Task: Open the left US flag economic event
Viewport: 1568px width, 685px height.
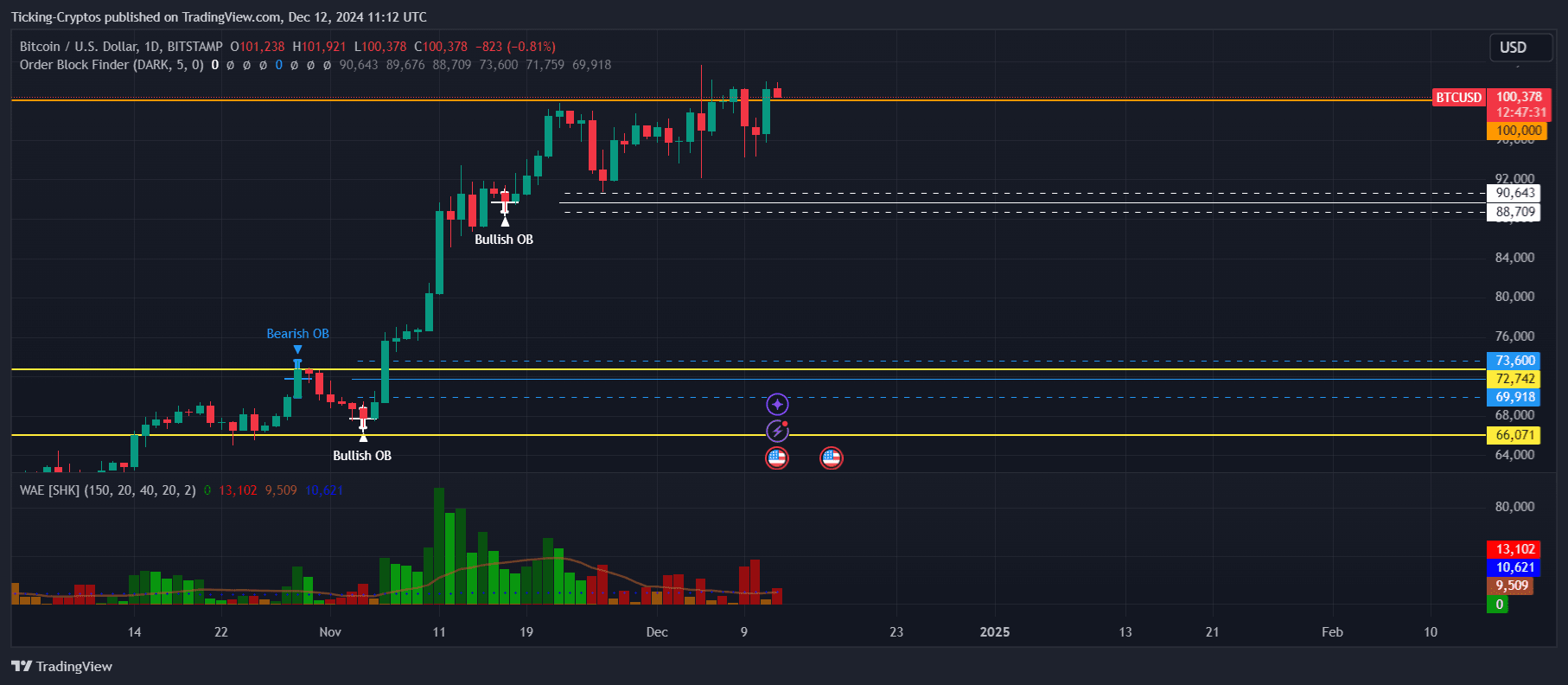Action: point(777,458)
